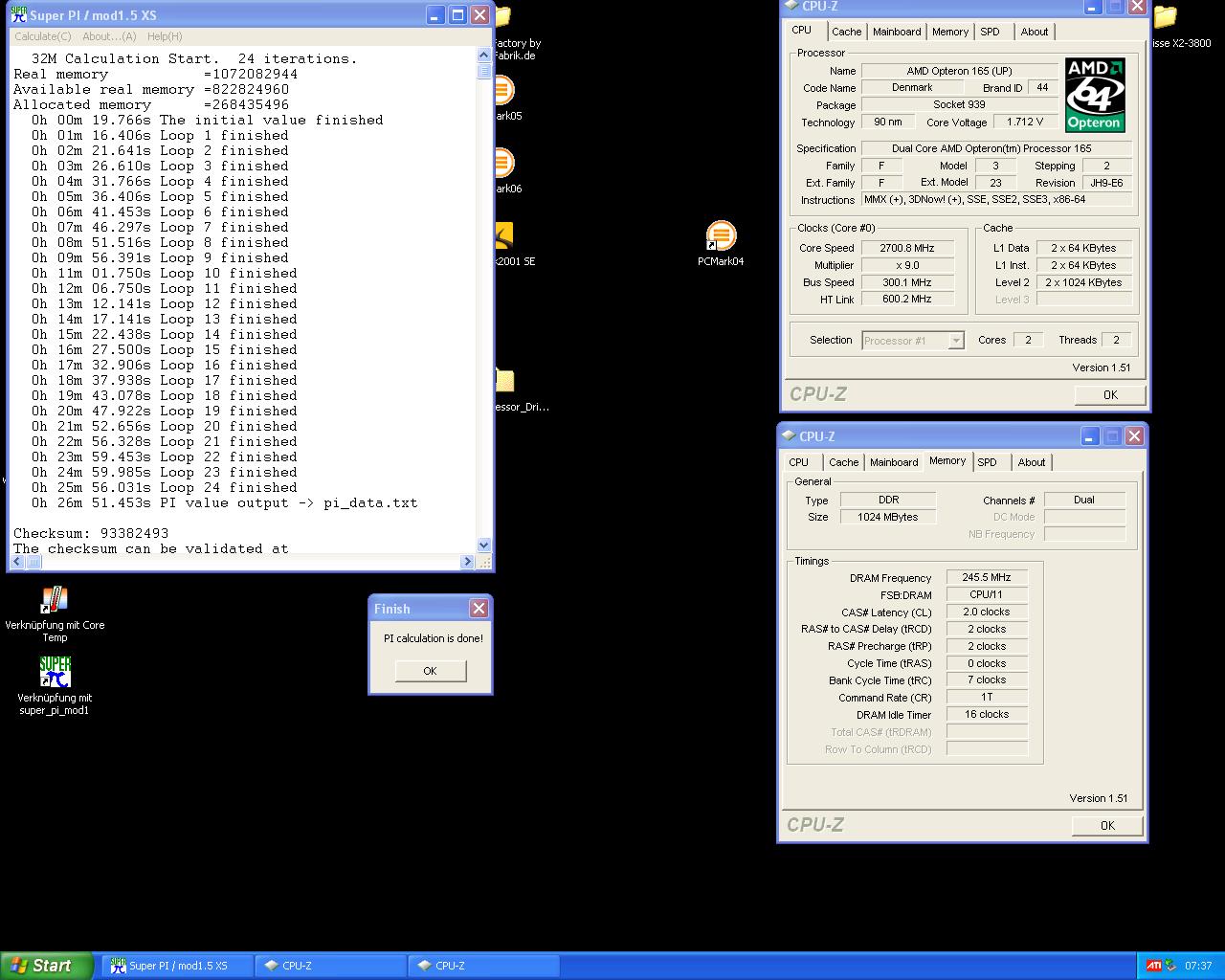1225x980 pixels.
Task: Click OK in the Finish dialog
Action: [431, 671]
